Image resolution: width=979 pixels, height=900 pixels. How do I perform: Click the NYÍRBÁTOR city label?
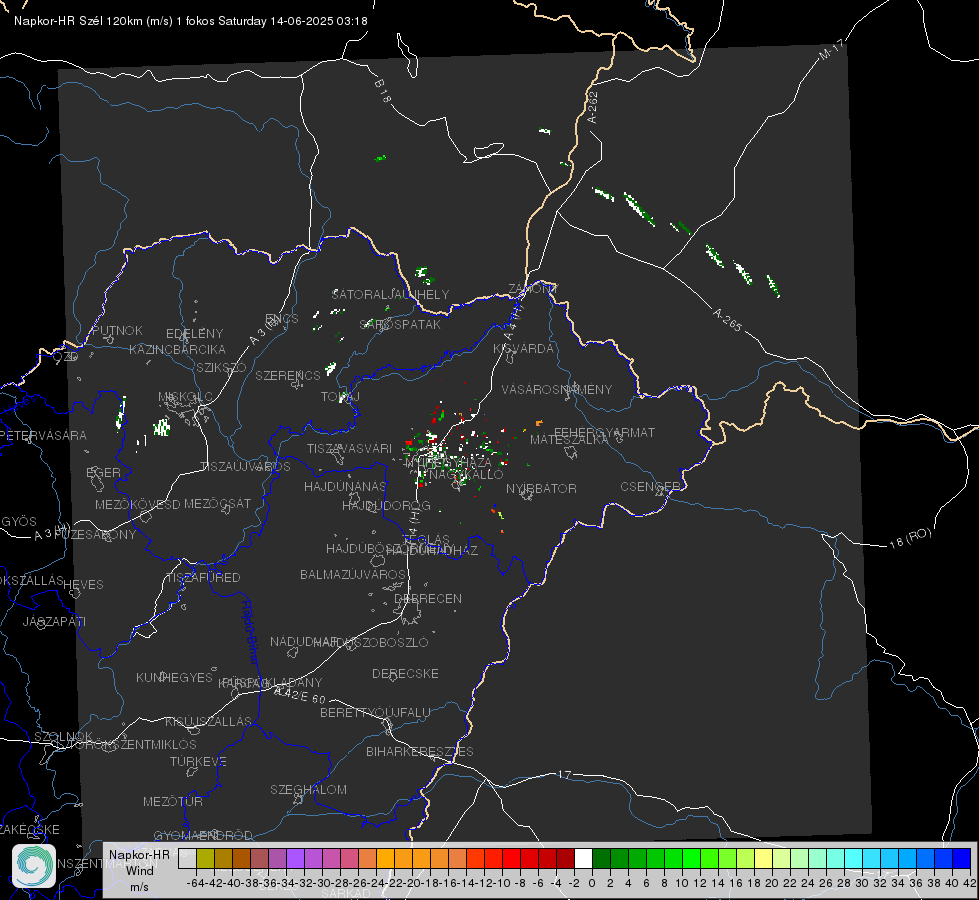[x=541, y=488]
